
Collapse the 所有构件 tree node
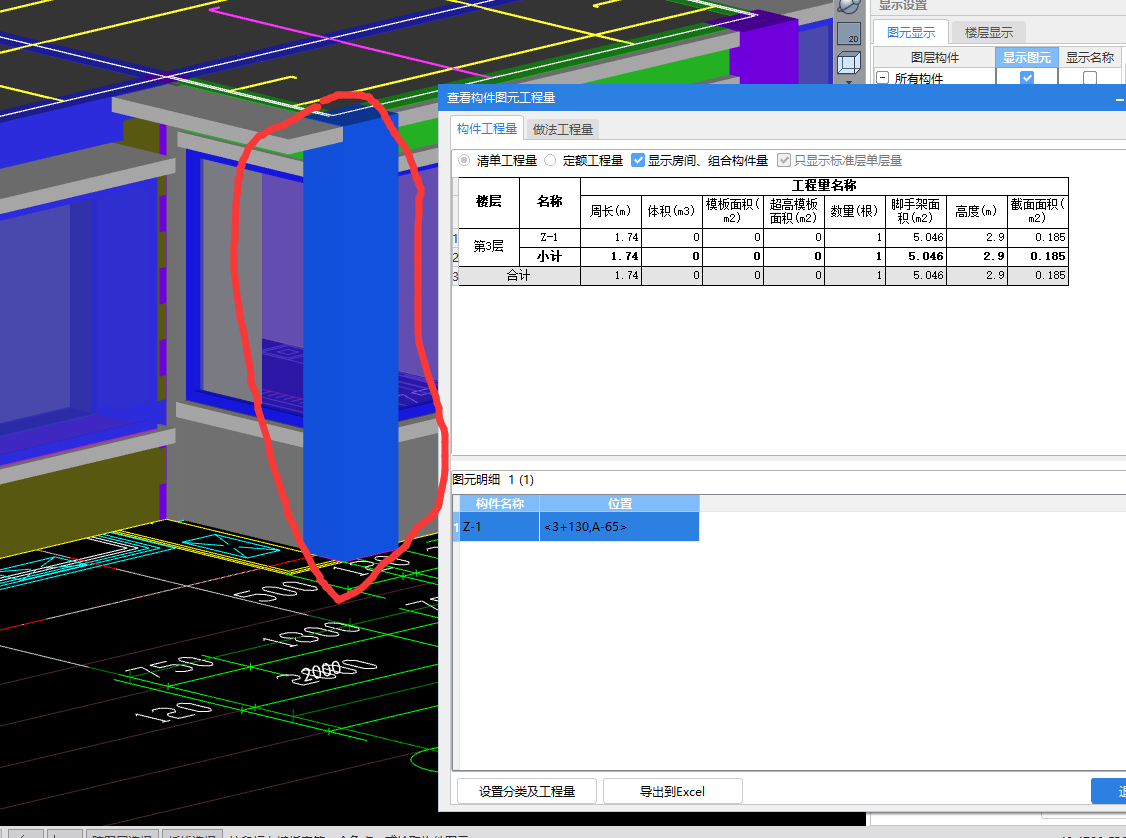point(883,78)
